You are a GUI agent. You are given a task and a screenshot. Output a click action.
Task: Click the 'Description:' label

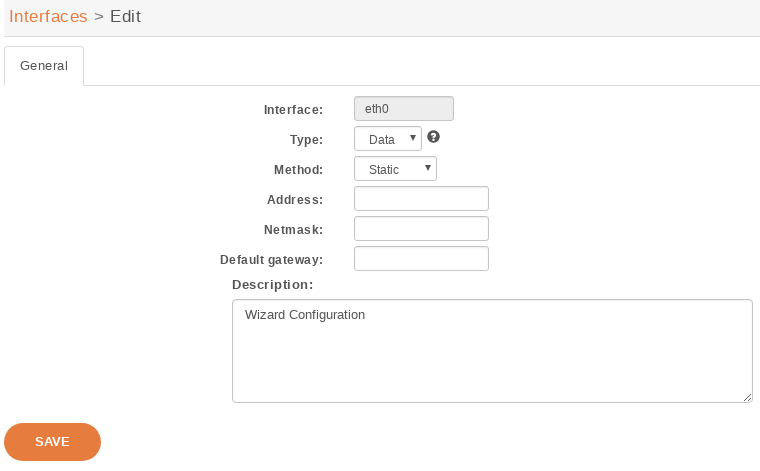pos(273,285)
